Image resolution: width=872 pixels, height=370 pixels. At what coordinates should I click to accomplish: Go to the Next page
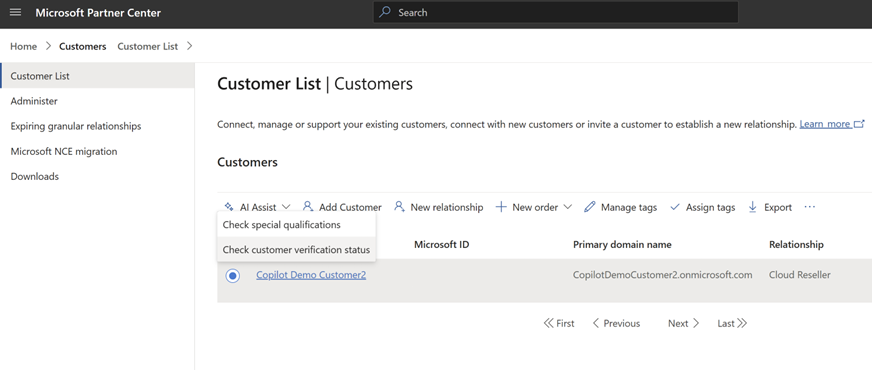(683, 323)
